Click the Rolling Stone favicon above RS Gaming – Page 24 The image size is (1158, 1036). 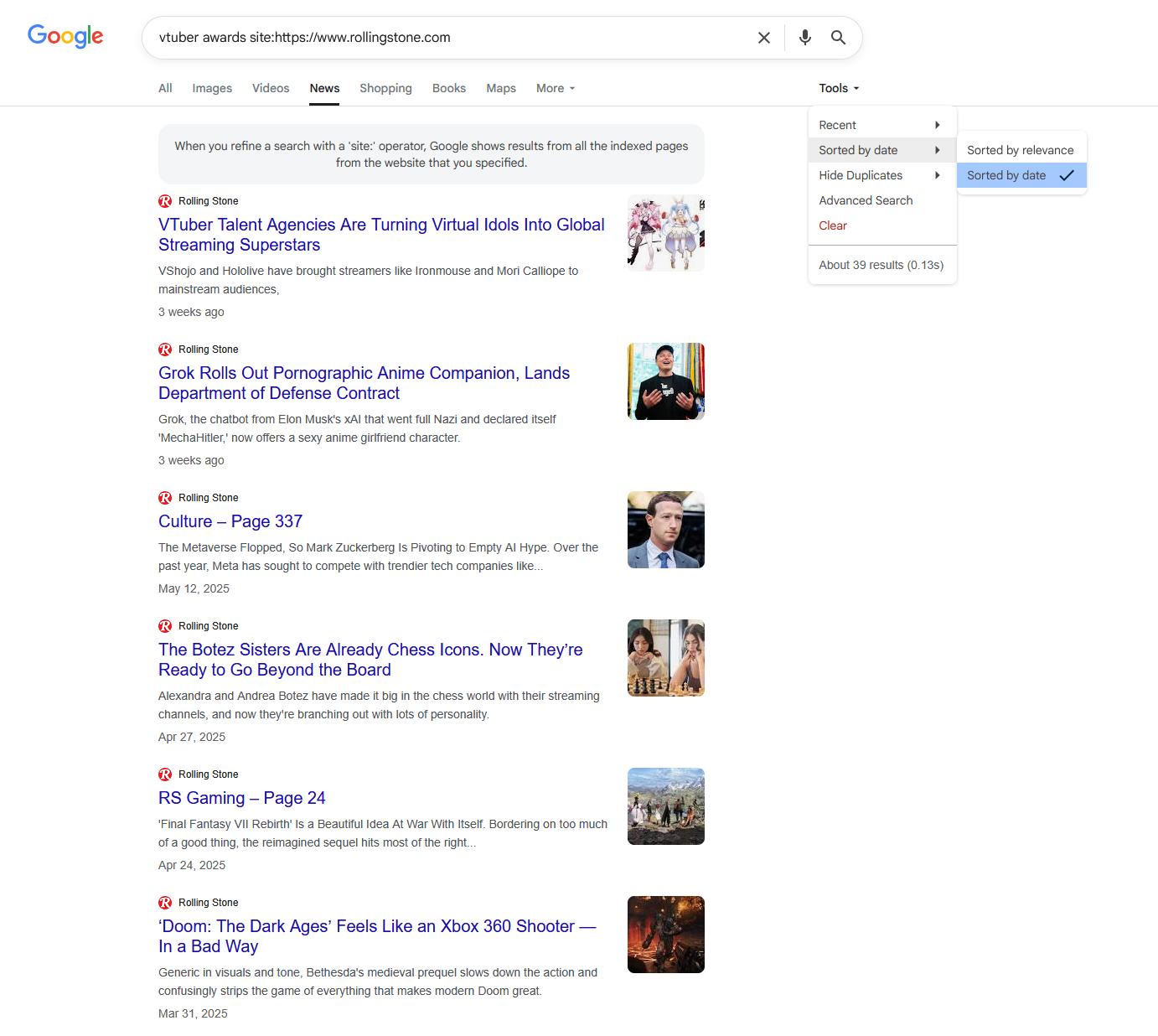point(165,774)
